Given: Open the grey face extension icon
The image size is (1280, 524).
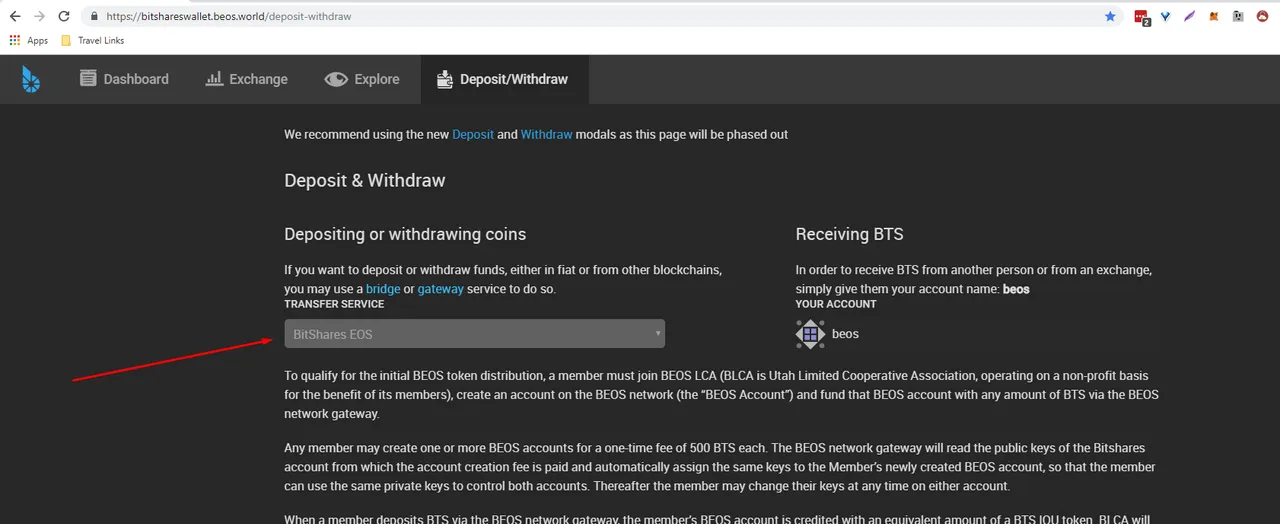Looking at the screenshot, I should click(1238, 17).
